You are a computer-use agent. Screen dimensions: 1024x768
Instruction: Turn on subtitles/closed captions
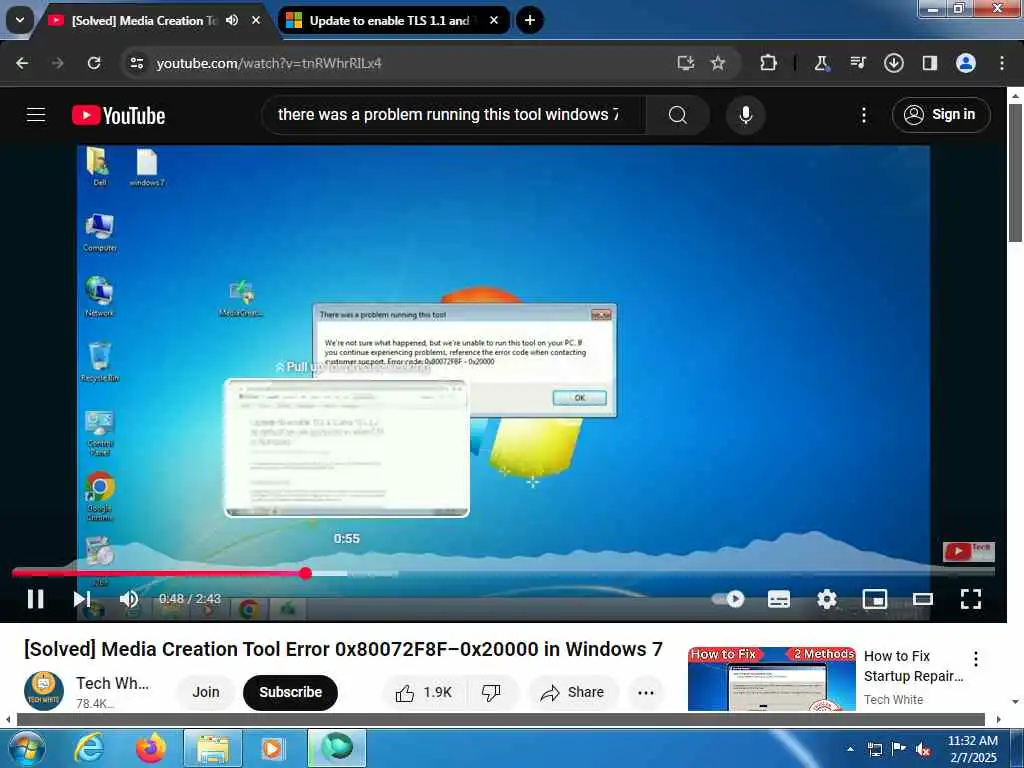(778, 599)
